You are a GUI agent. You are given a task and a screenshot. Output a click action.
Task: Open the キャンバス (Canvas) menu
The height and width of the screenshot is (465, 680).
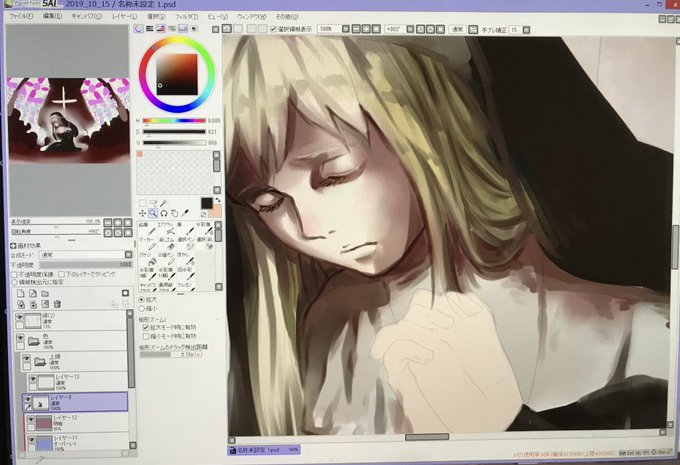86,16
